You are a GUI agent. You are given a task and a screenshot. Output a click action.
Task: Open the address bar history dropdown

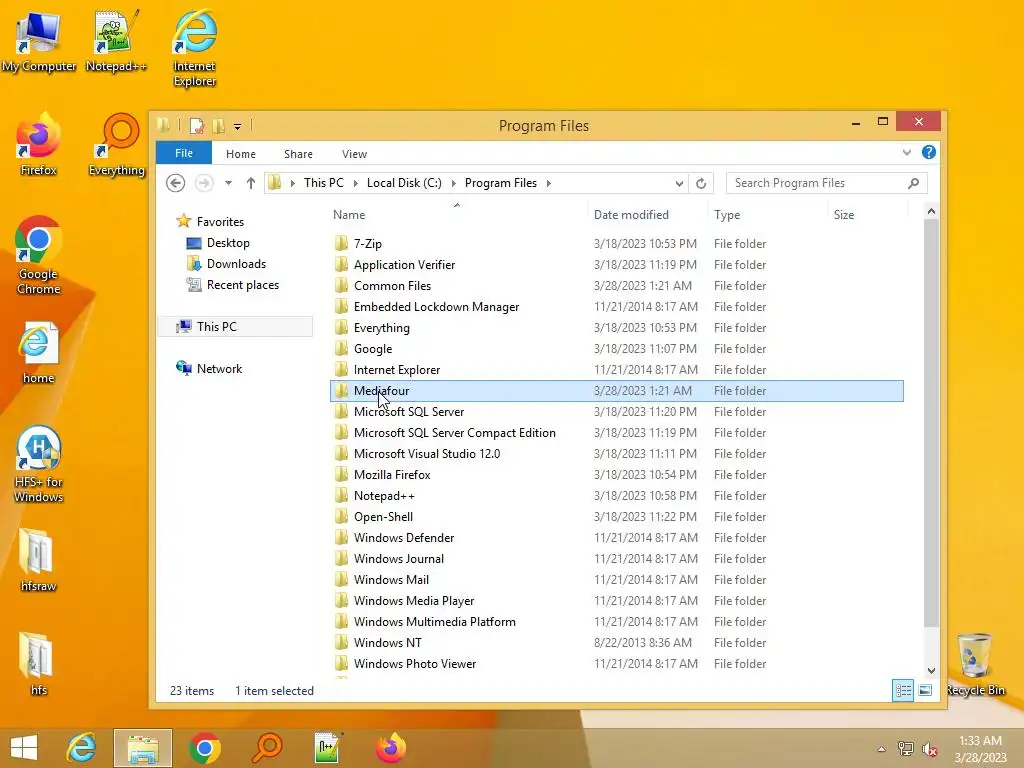point(679,184)
